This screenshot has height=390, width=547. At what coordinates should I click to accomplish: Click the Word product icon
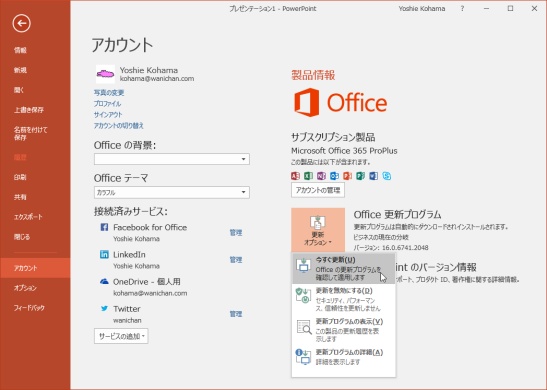click(x=374, y=176)
